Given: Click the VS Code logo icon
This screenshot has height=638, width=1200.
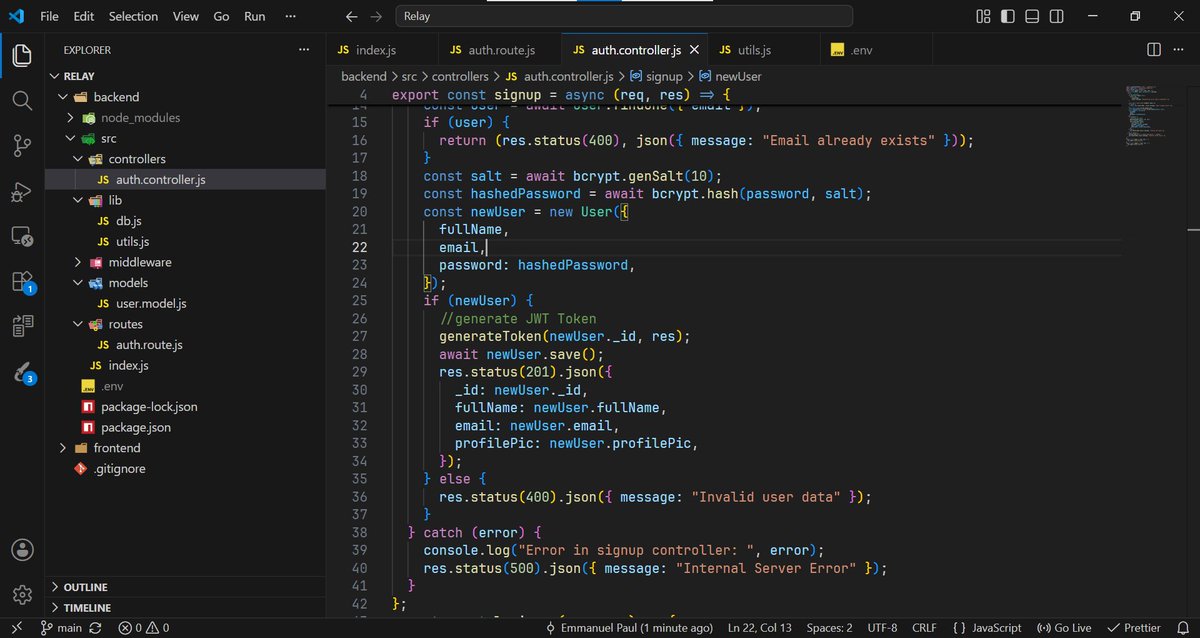Looking at the screenshot, I should click(16, 16).
